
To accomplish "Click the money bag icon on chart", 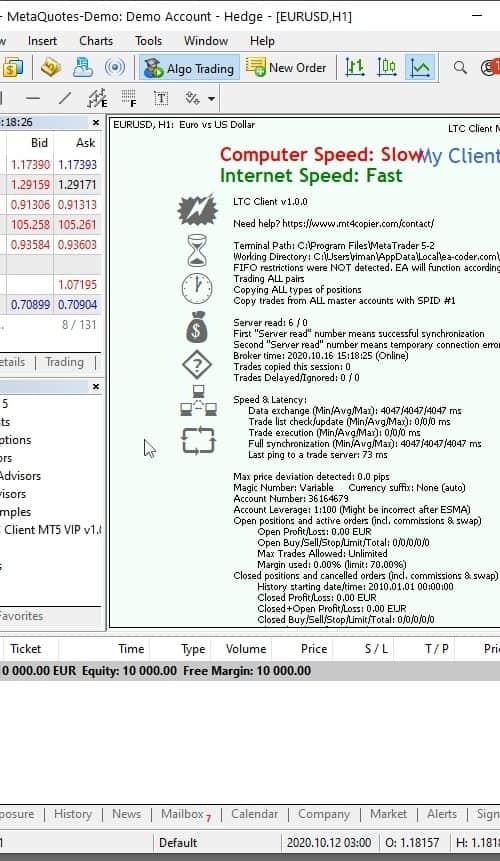I will click(196, 327).
